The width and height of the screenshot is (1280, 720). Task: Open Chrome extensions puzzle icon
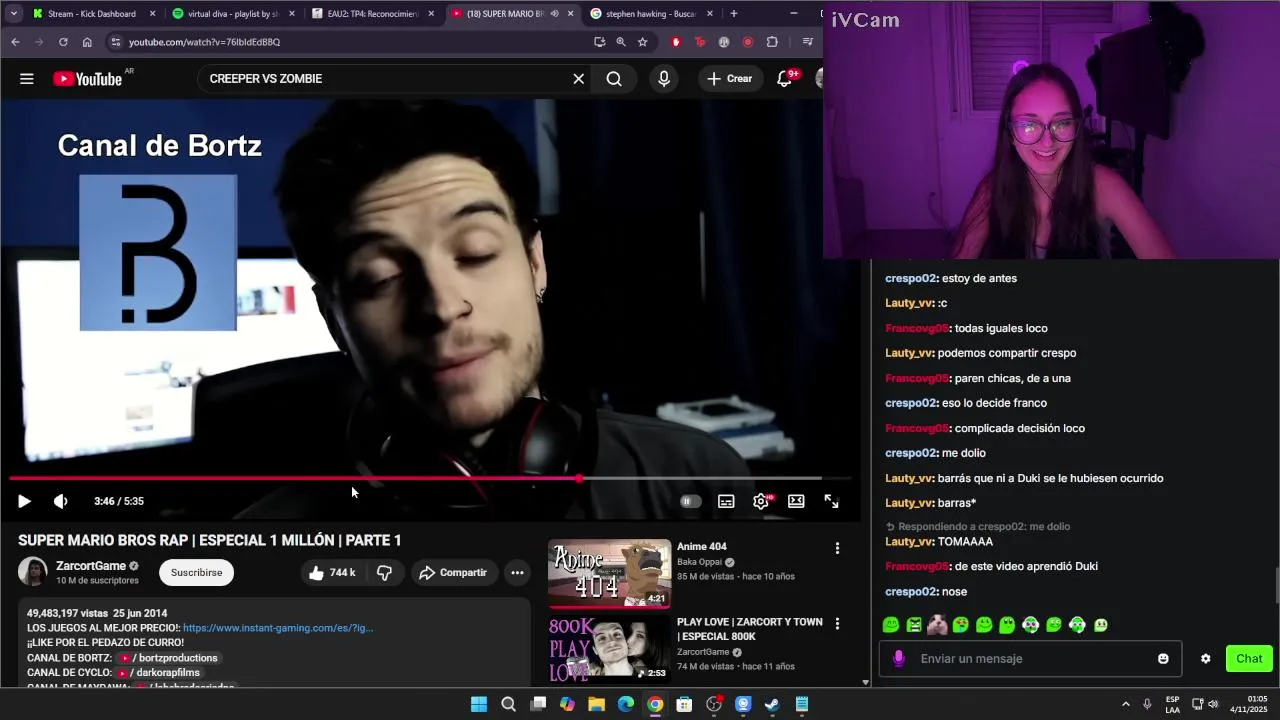(x=772, y=42)
